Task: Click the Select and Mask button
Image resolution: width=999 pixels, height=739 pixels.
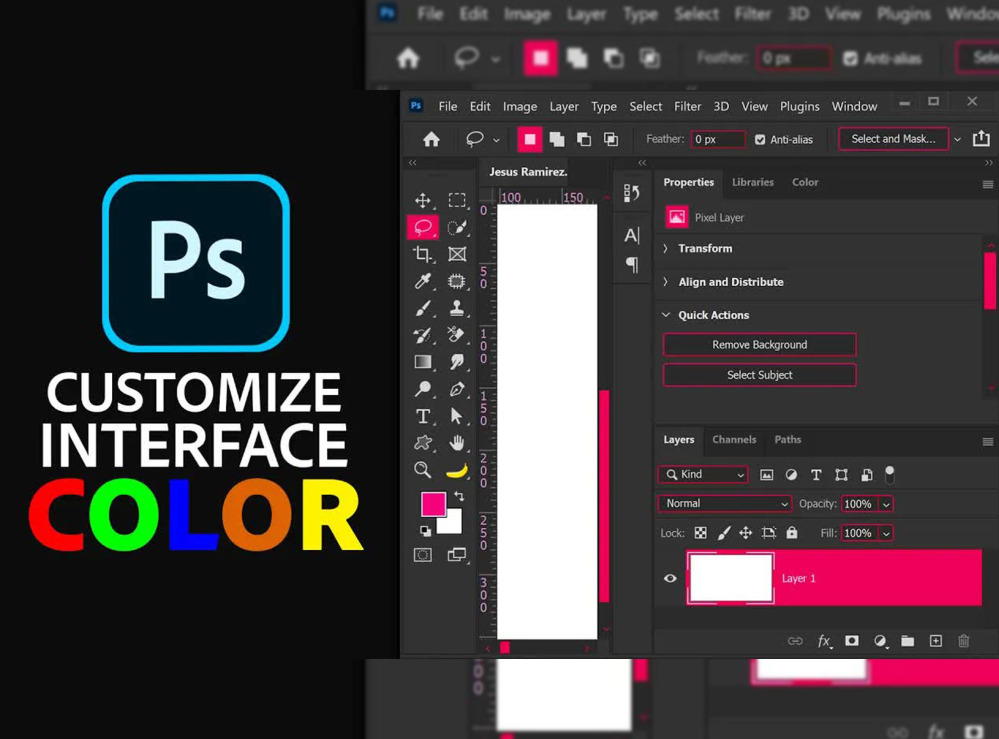Action: pos(893,139)
